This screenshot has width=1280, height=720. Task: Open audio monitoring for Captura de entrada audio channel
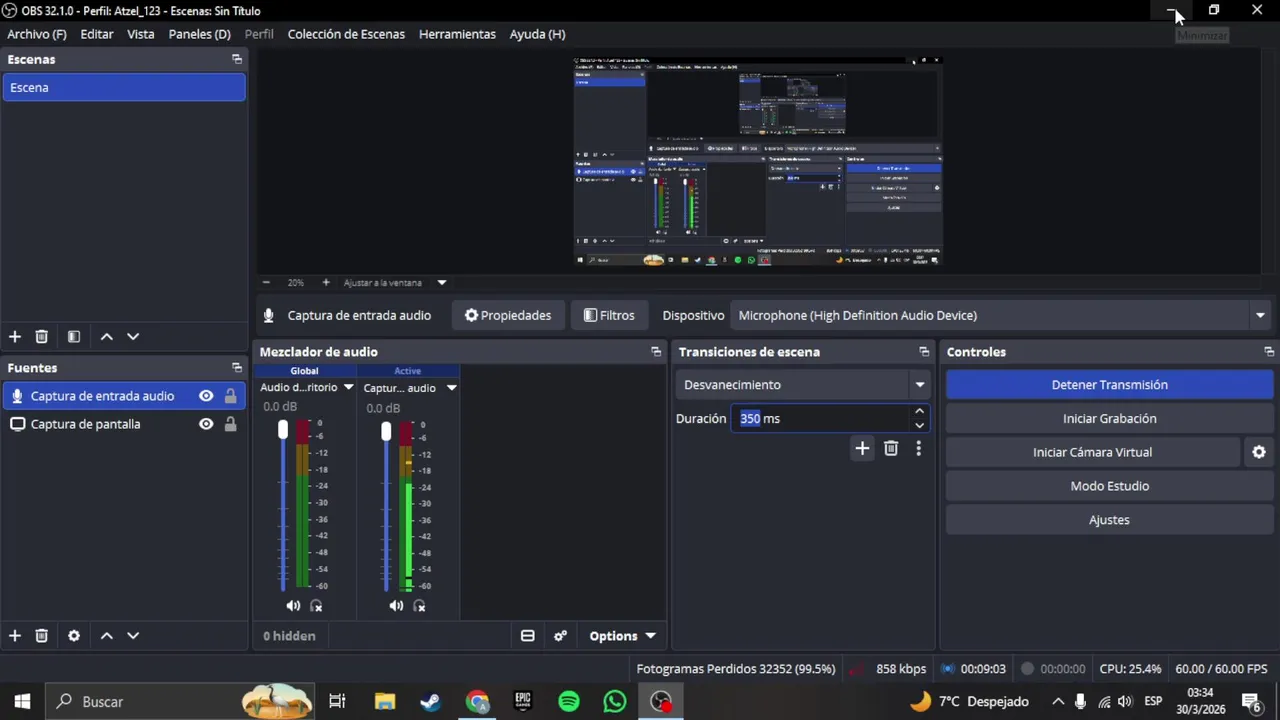(419, 606)
